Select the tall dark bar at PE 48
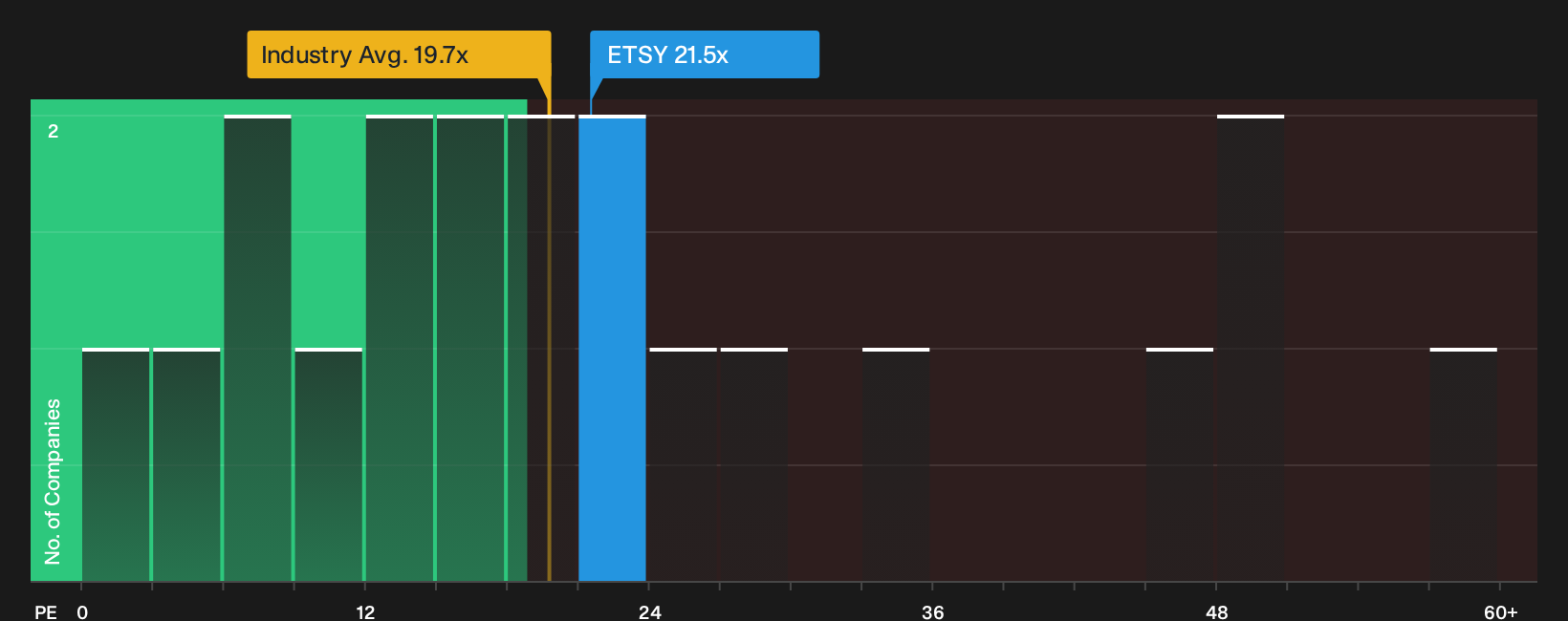 [x=1251, y=348]
